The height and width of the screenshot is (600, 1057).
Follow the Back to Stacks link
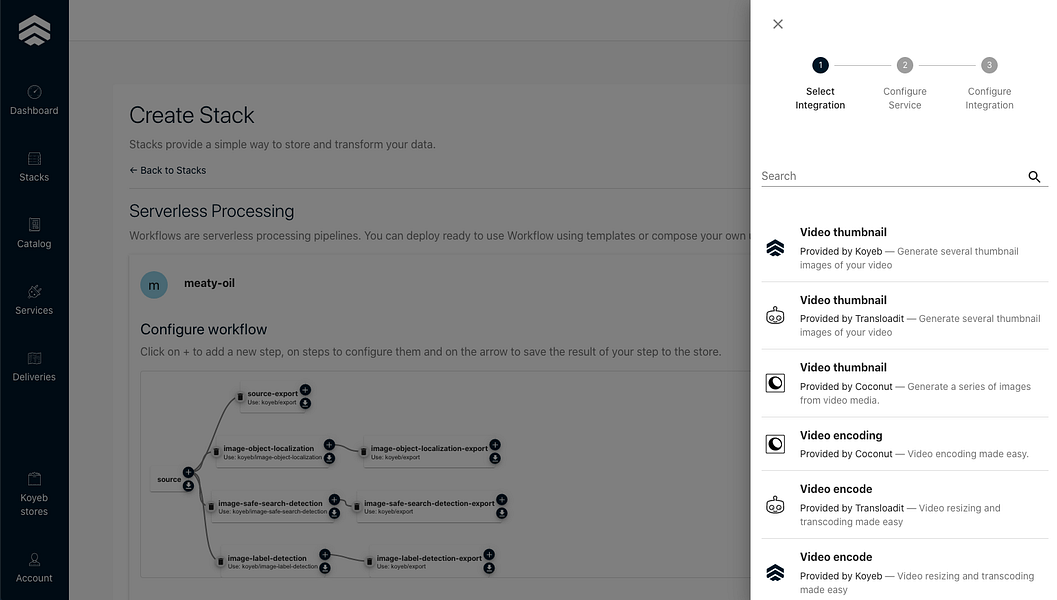click(168, 170)
